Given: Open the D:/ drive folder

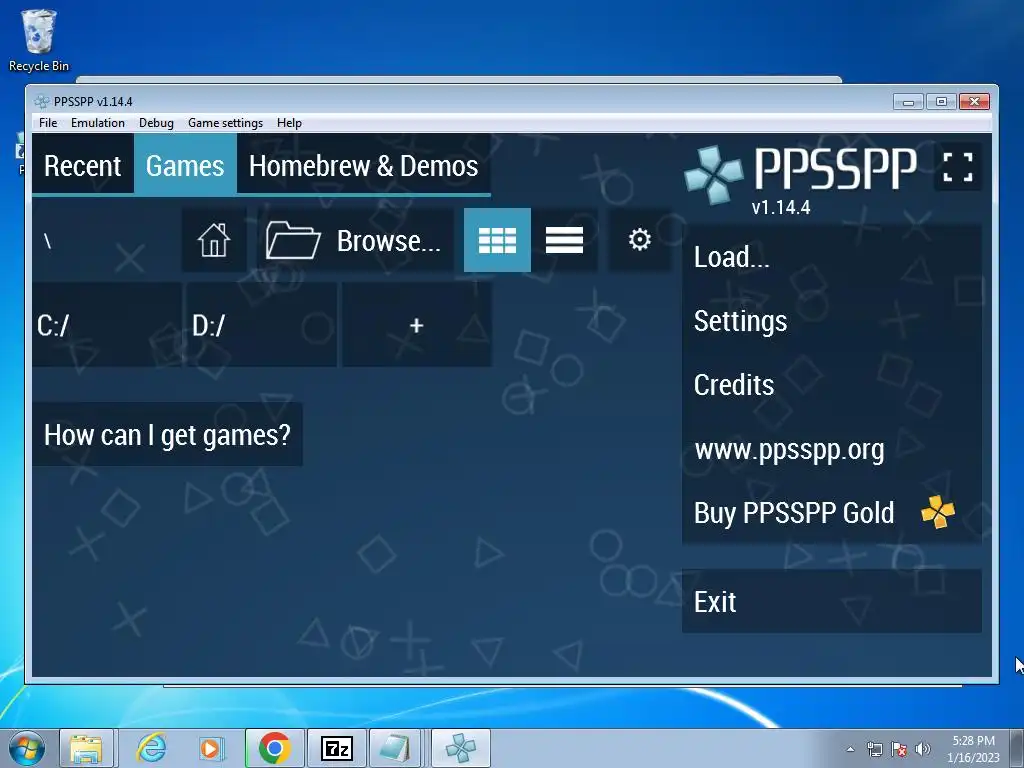Looking at the screenshot, I should (262, 325).
